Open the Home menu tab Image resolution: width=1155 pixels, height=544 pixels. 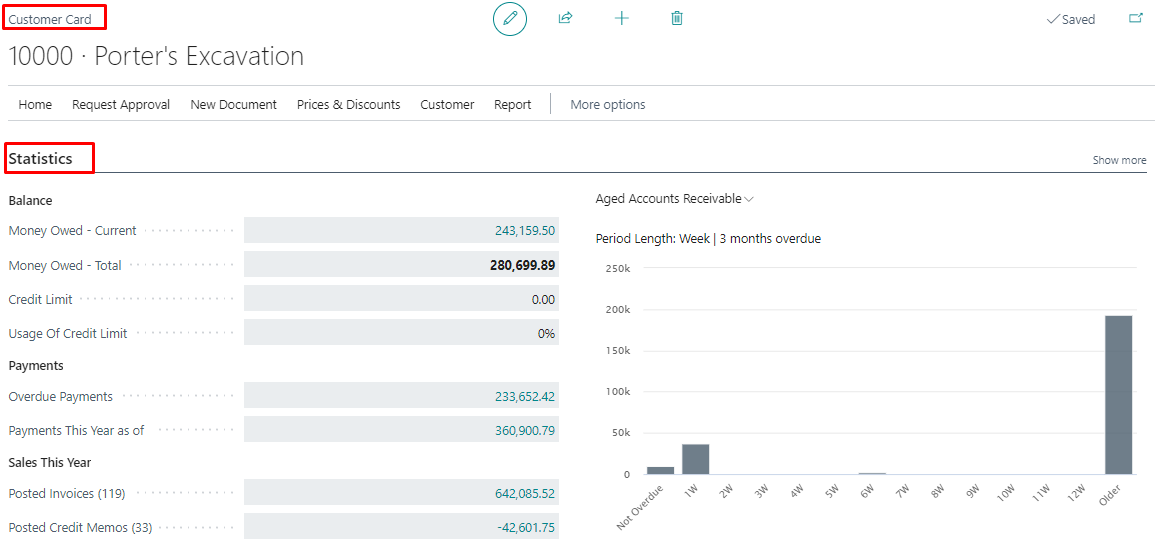pyautogui.click(x=35, y=104)
